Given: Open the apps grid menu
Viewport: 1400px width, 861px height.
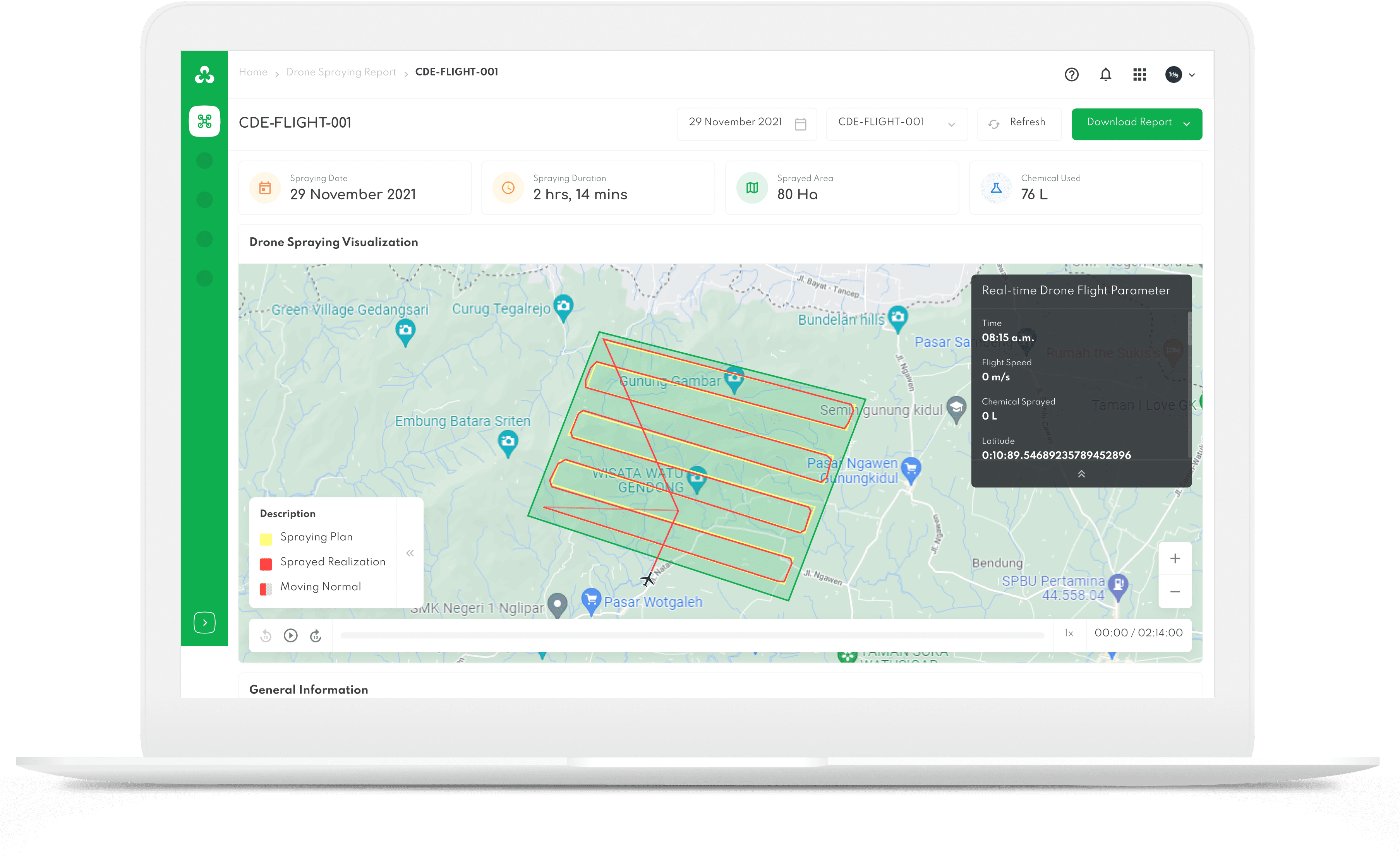Looking at the screenshot, I should coord(1140,75).
